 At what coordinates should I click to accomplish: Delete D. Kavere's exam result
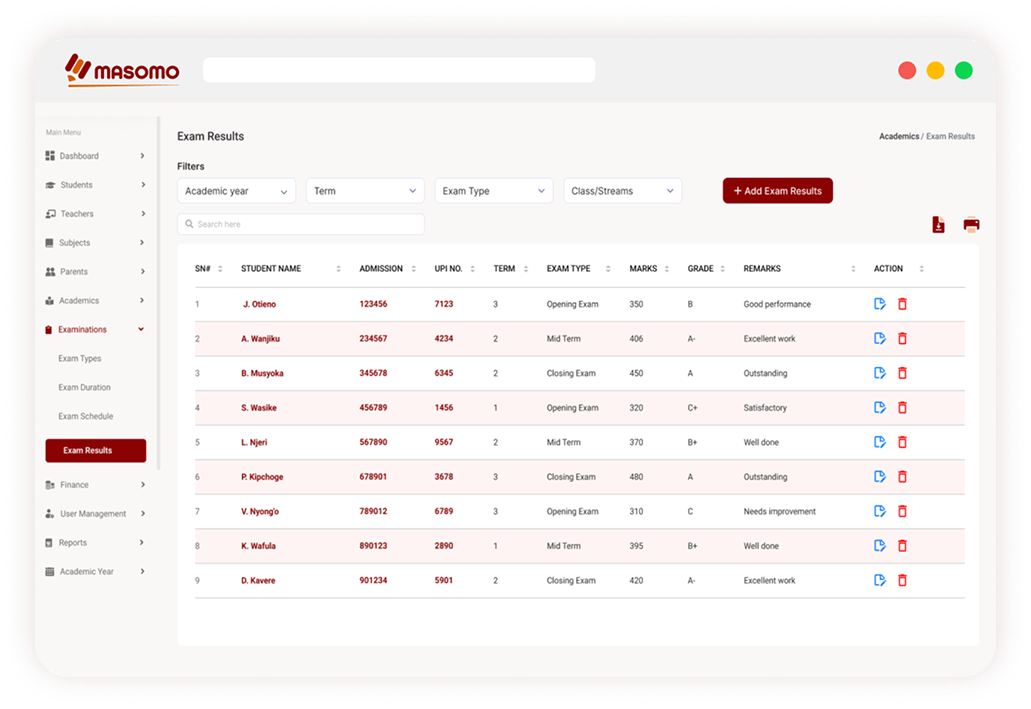click(x=902, y=581)
